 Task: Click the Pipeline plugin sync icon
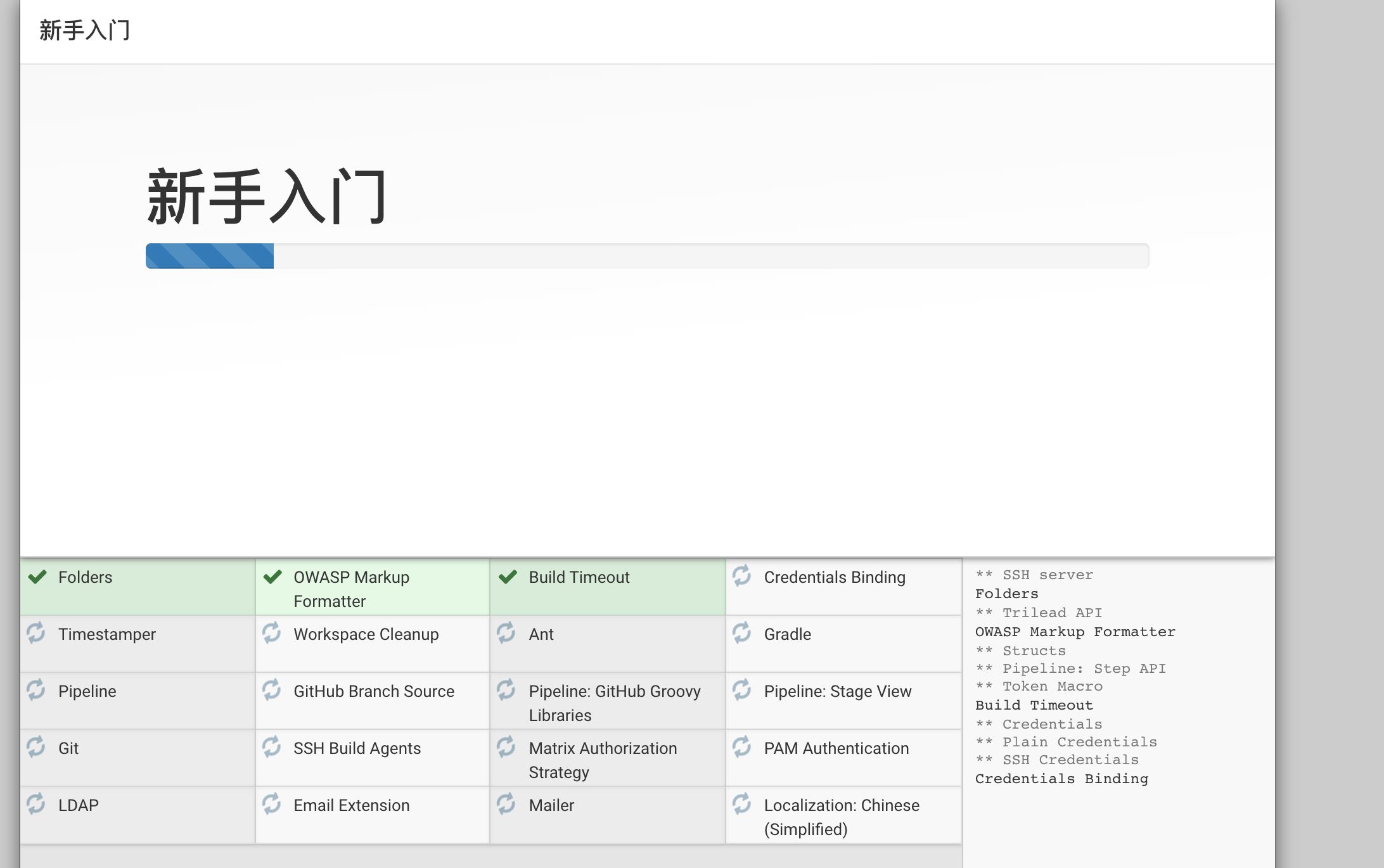pyautogui.click(x=36, y=690)
